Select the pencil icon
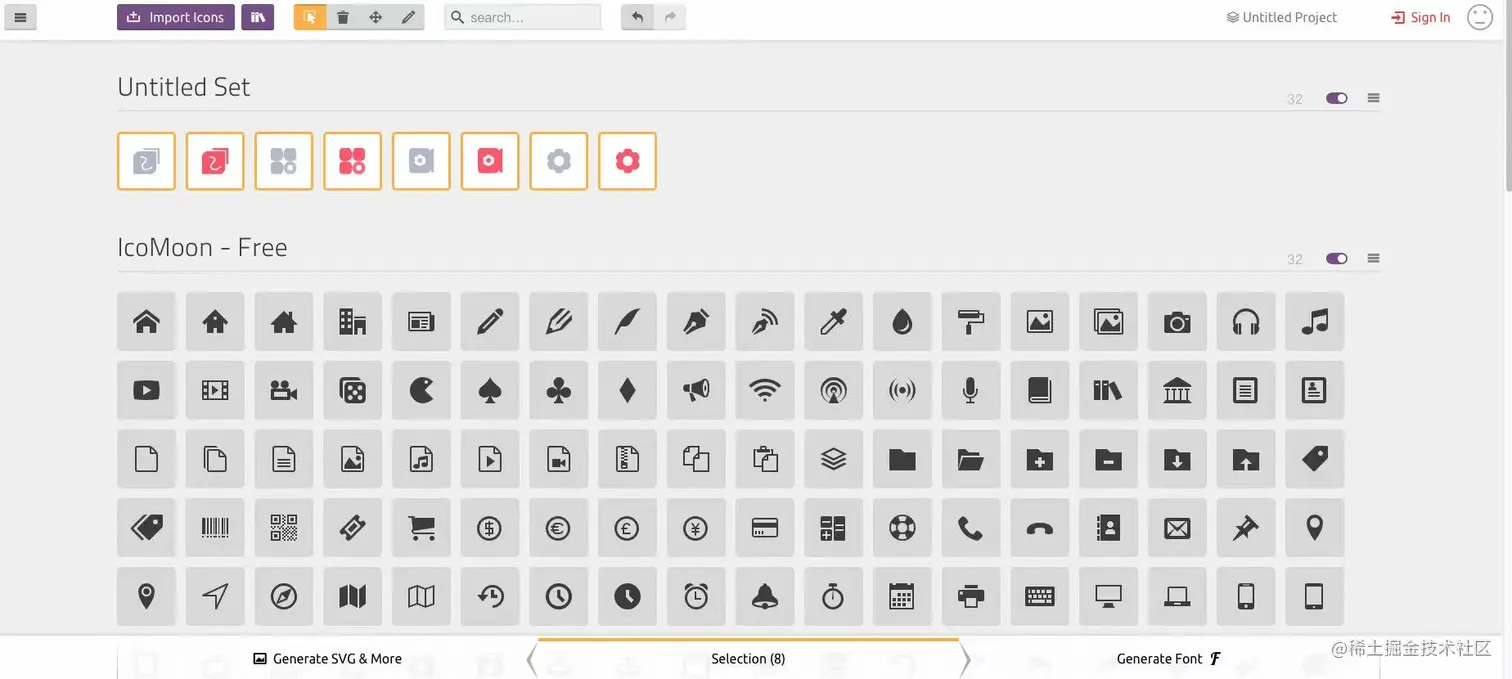 click(490, 321)
